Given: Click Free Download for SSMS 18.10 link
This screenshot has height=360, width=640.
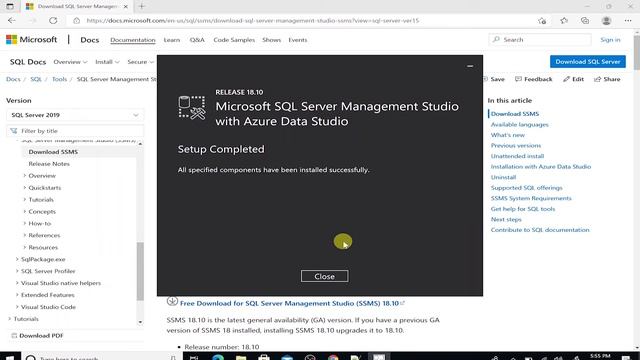Looking at the screenshot, I should [x=289, y=303].
